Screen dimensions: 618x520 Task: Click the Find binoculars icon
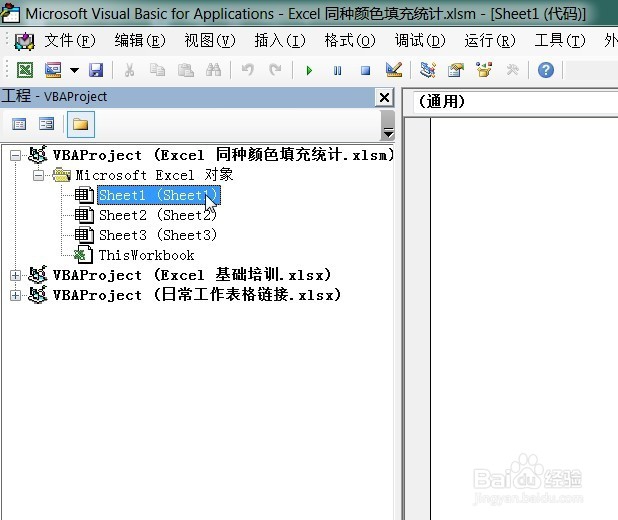pyautogui.click(x=214, y=71)
